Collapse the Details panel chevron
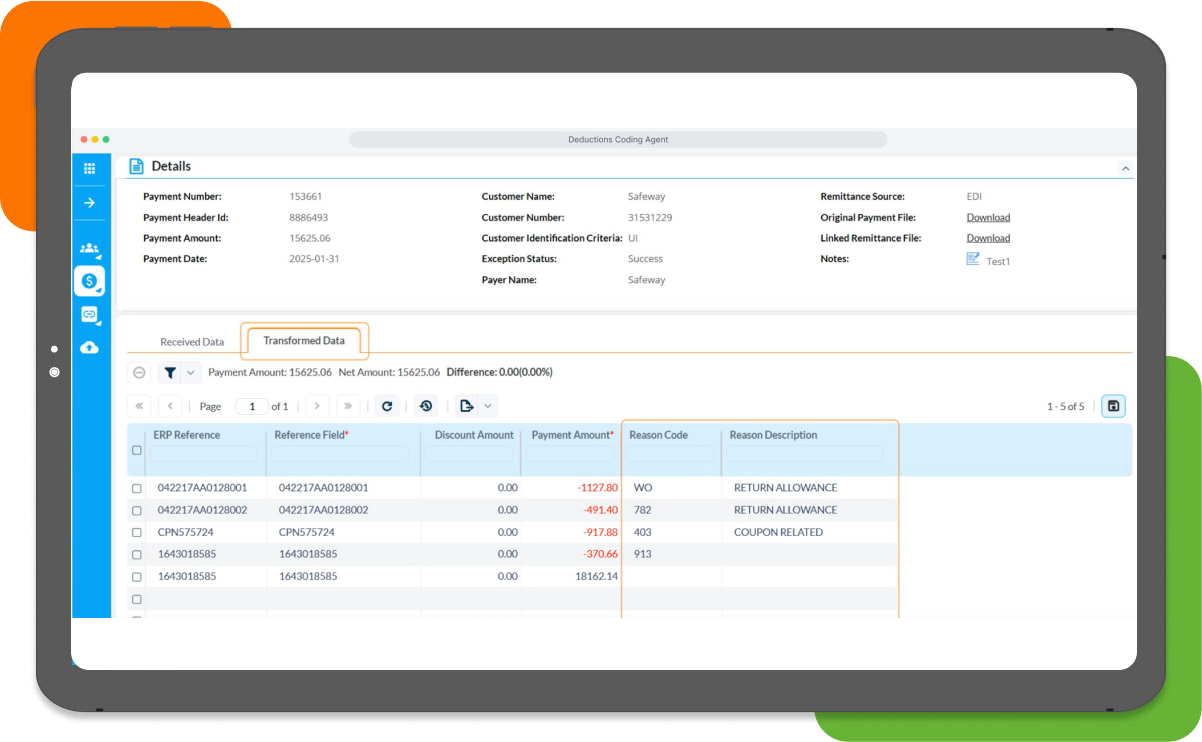Image resolution: width=1202 pixels, height=742 pixels. pos(1126,169)
